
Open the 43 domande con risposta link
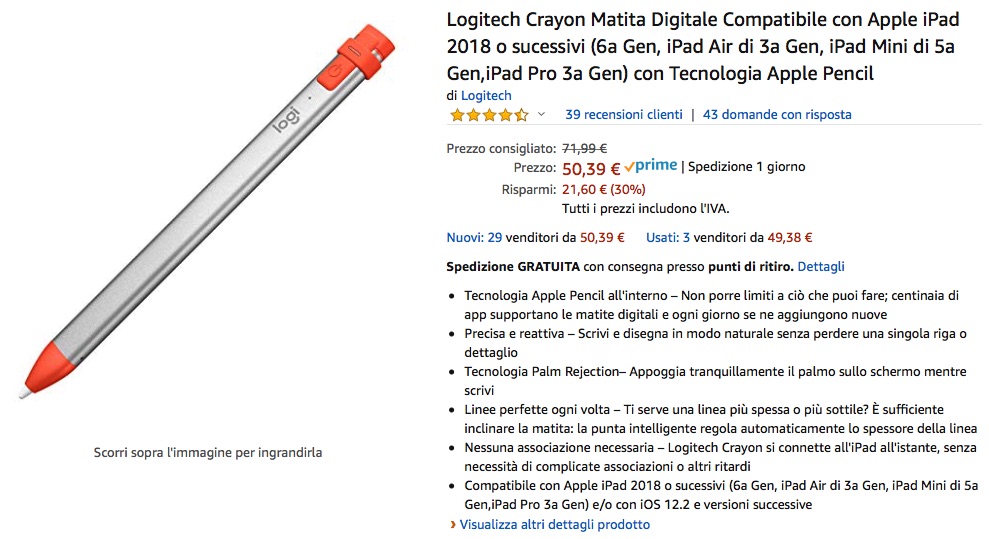tap(777, 115)
